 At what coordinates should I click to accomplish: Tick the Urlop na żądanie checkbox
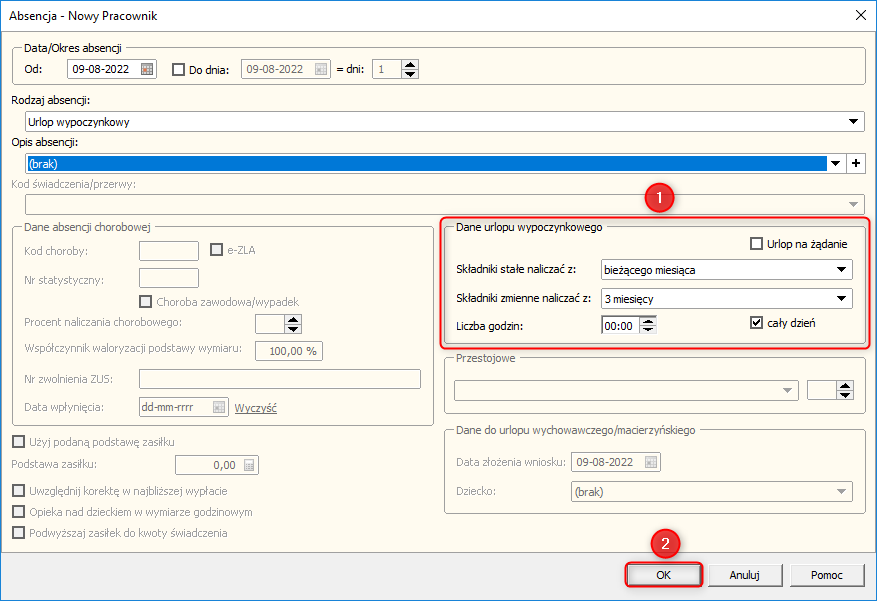pyautogui.click(x=757, y=244)
